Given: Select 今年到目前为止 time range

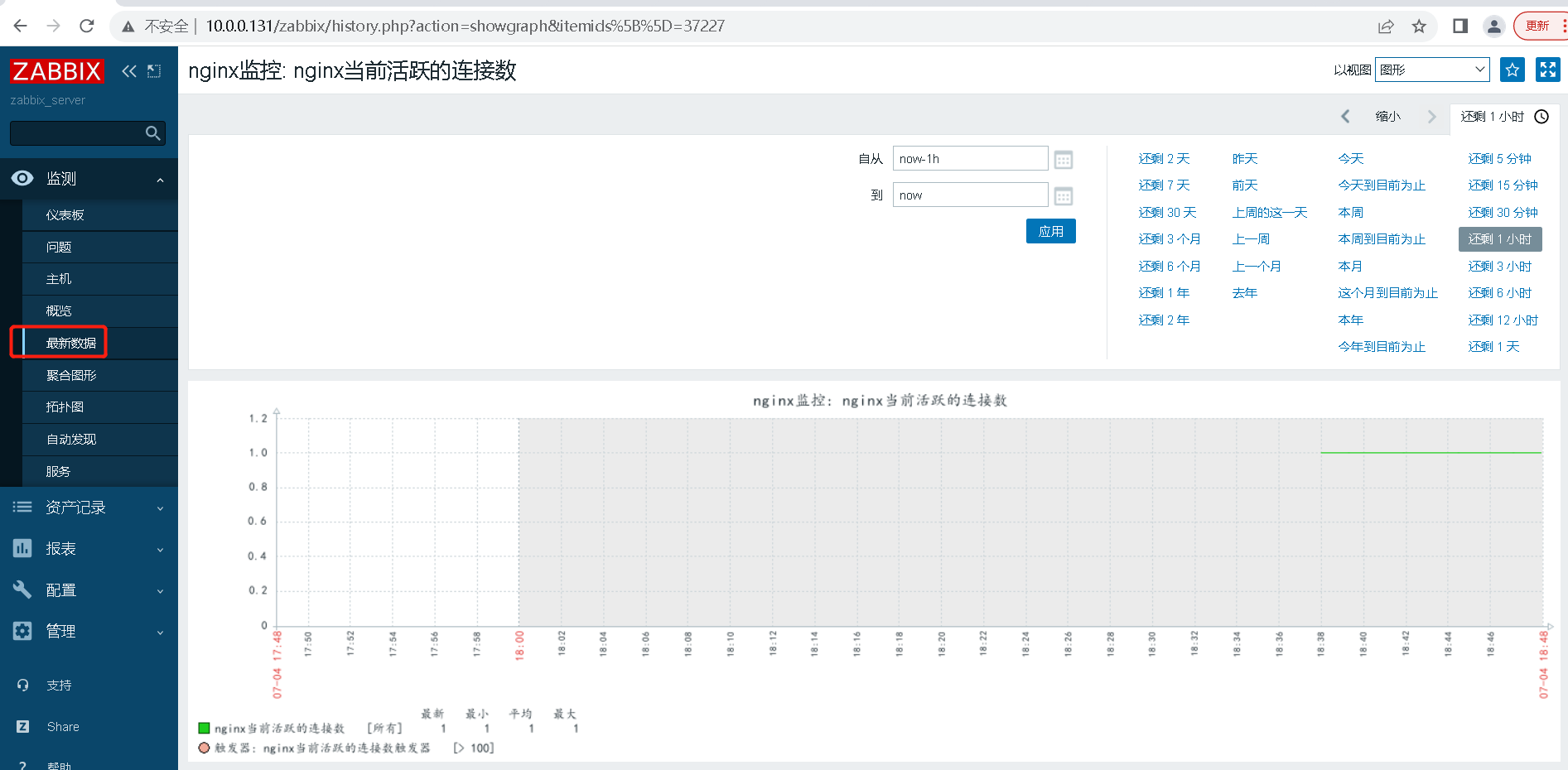Looking at the screenshot, I should [1382, 347].
